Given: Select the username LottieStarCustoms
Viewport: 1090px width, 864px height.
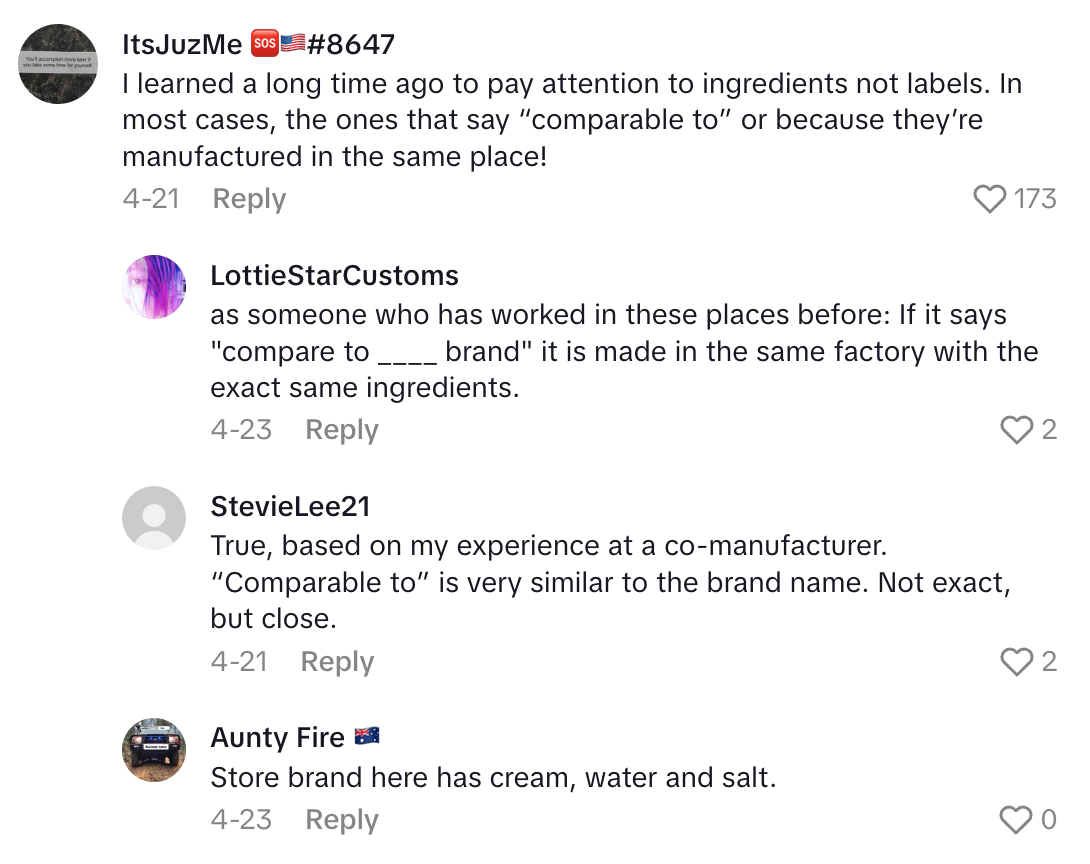Looking at the screenshot, I should 335,275.
